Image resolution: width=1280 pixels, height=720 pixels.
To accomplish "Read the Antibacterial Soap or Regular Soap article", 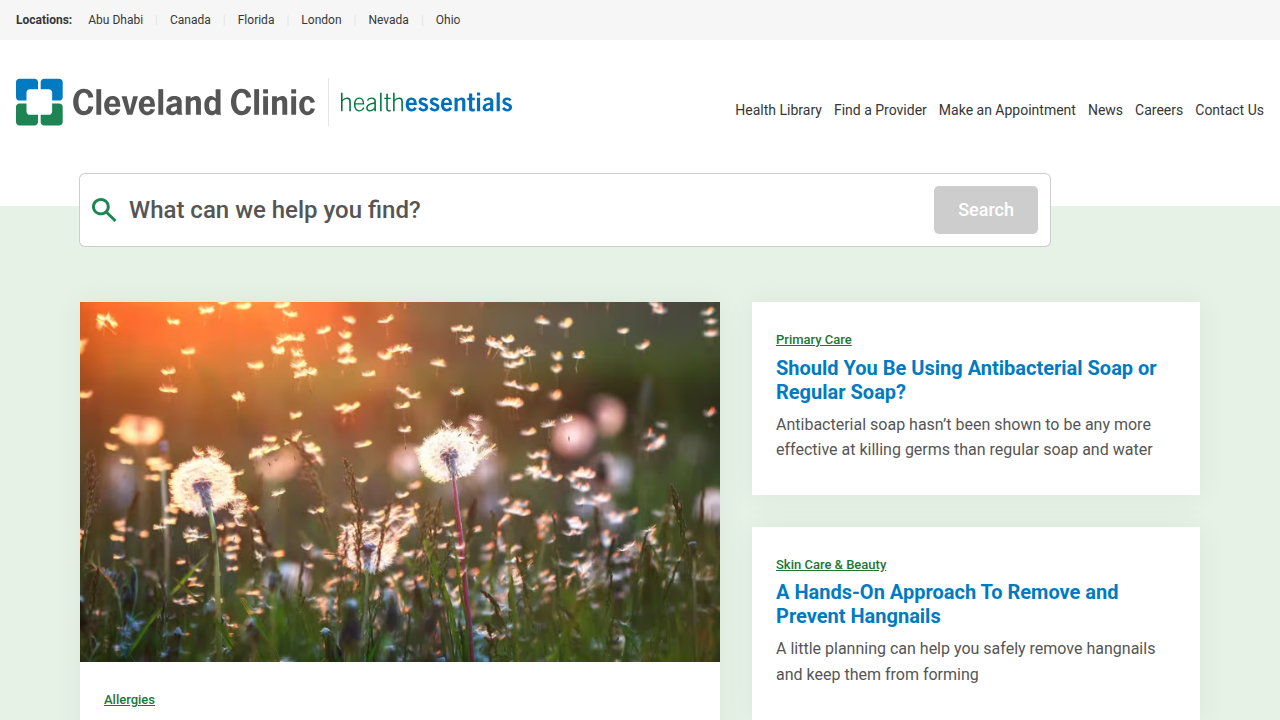I will pyautogui.click(x=966, y=380).
